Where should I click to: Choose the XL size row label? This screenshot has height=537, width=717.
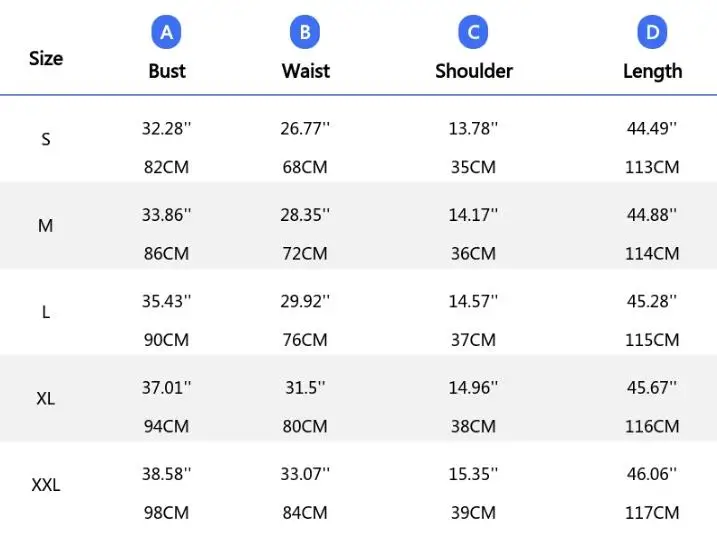46,398
